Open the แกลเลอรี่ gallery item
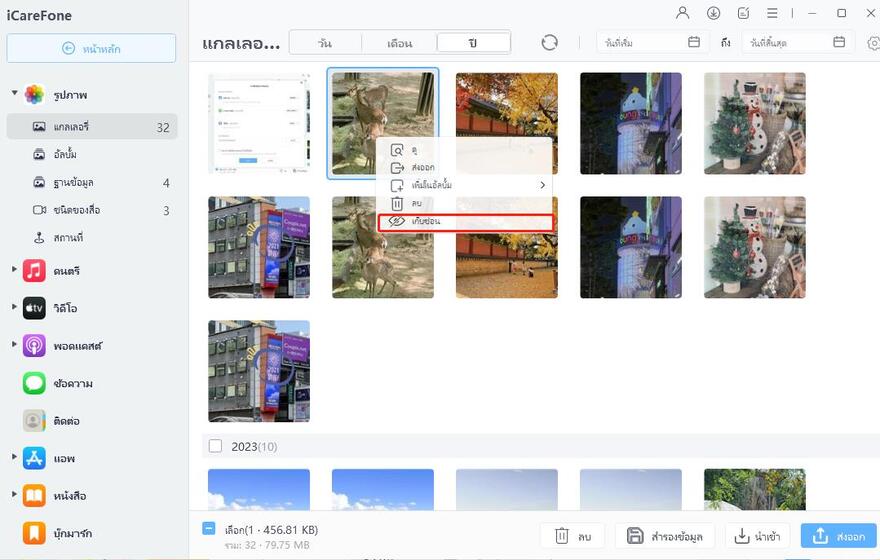This screenshot has width=880, height=560. [92, 127]
